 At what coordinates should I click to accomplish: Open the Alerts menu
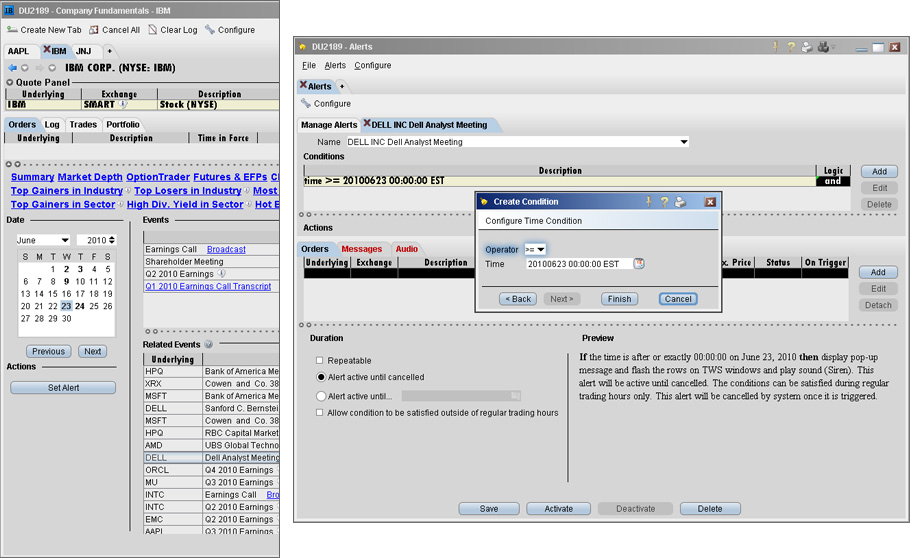point(335,65)
